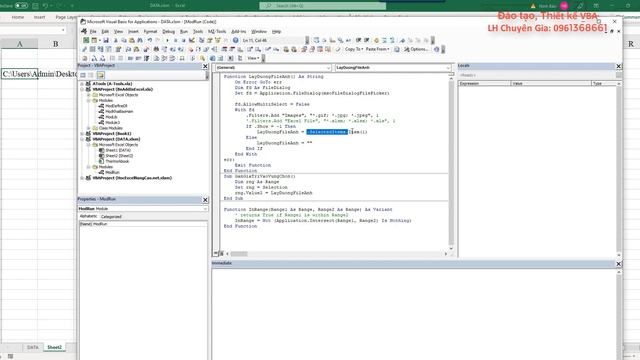
Task: Open the Add-Ins menu
Action: point(238,31)
